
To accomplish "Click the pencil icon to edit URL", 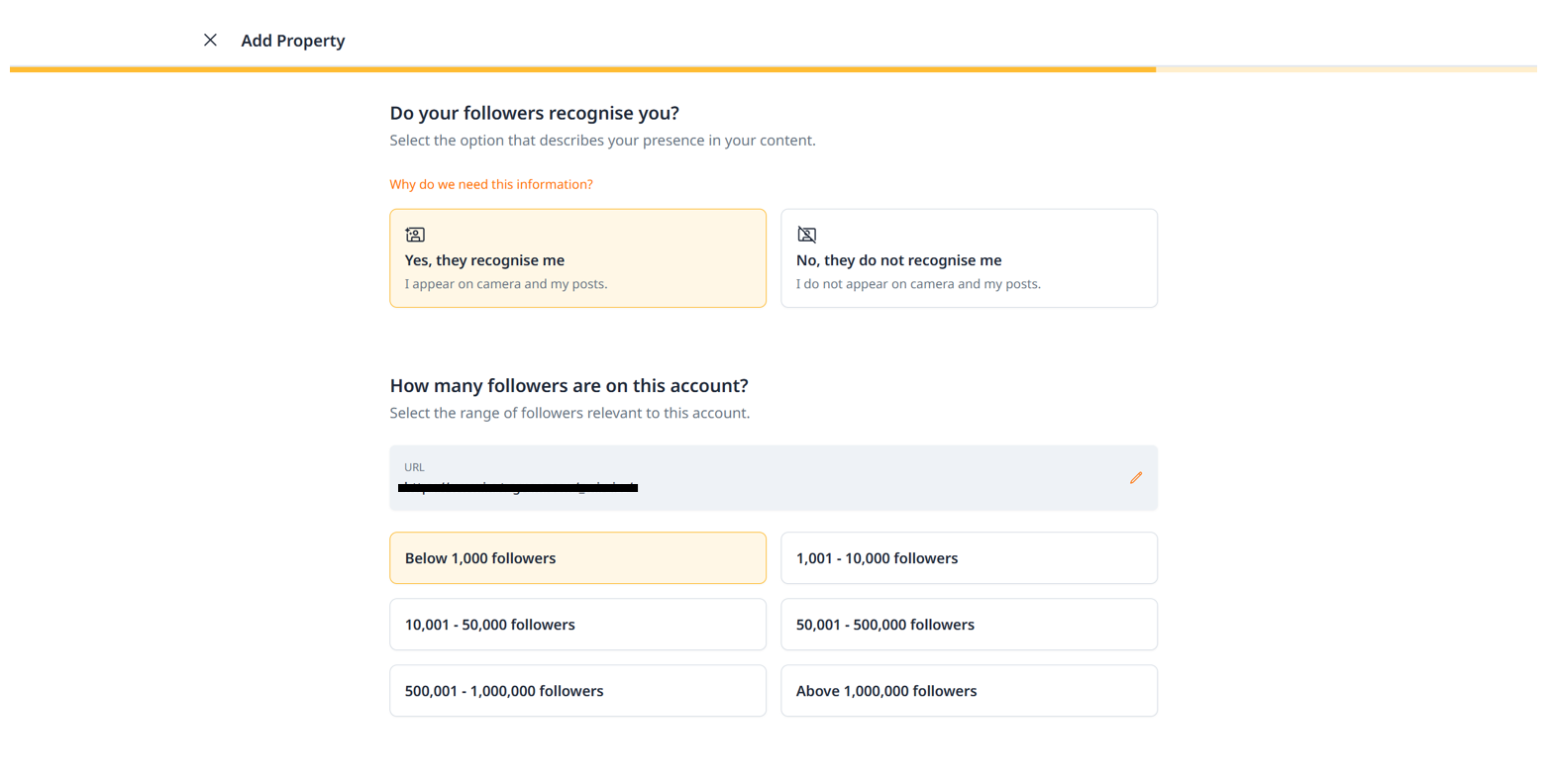I will point(1136,478).
